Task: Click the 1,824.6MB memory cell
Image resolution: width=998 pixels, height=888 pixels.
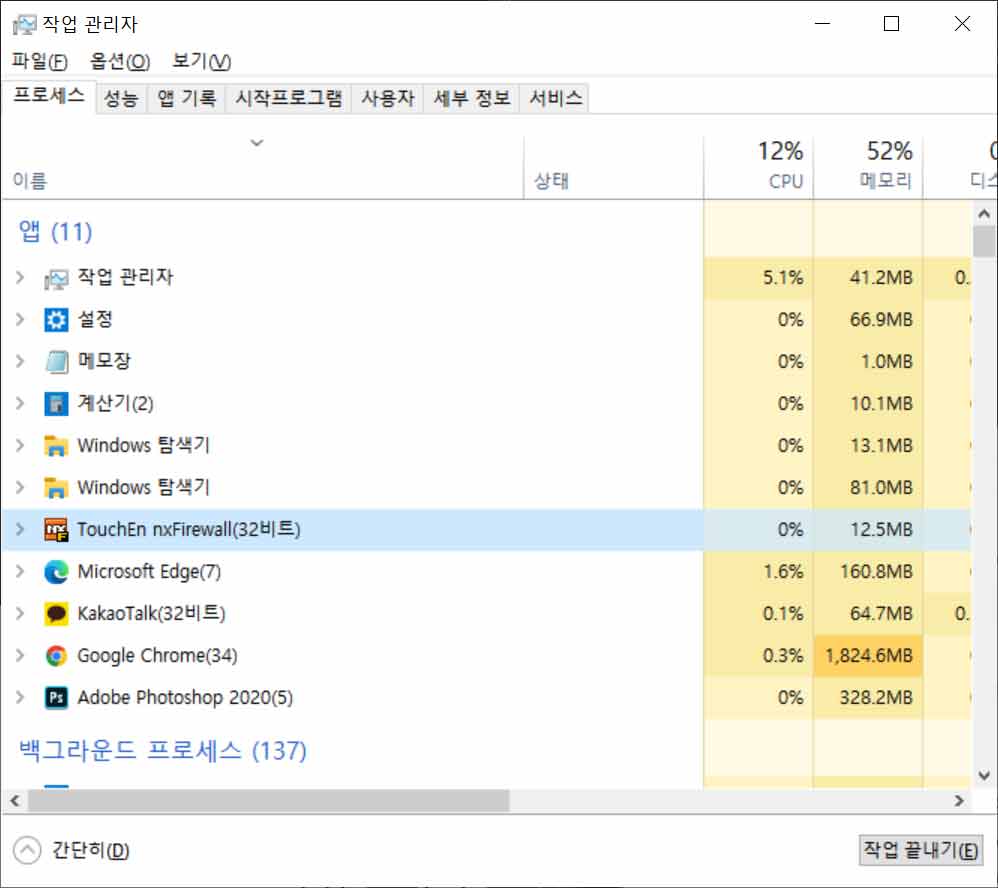Action: click(868, 656)
